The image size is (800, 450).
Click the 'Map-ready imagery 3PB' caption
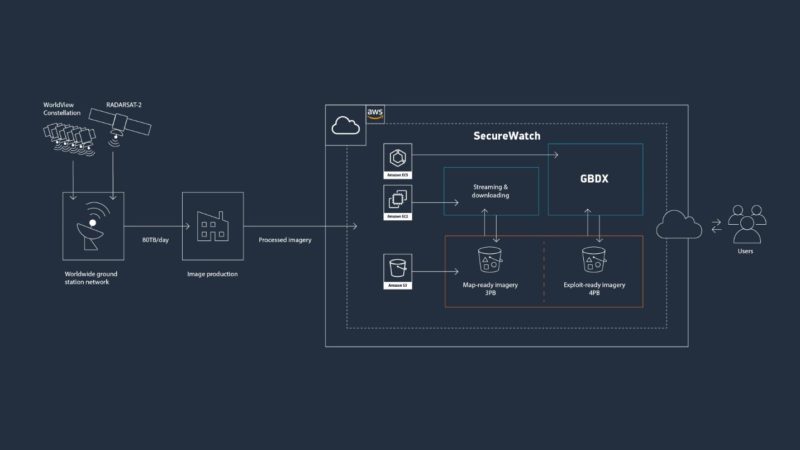[490, 289]
